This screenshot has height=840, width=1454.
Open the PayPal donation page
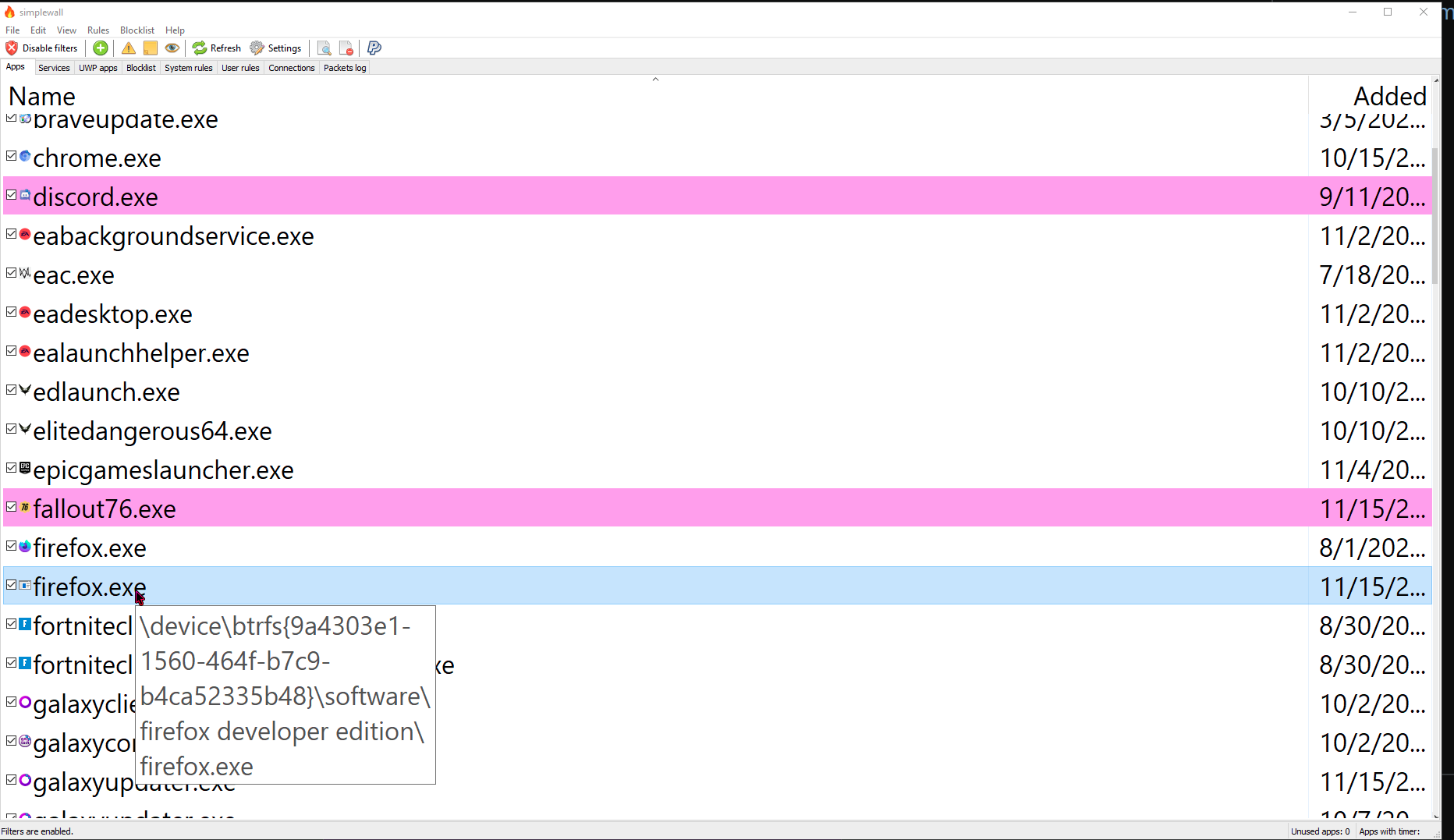click(x=374, y=48)
